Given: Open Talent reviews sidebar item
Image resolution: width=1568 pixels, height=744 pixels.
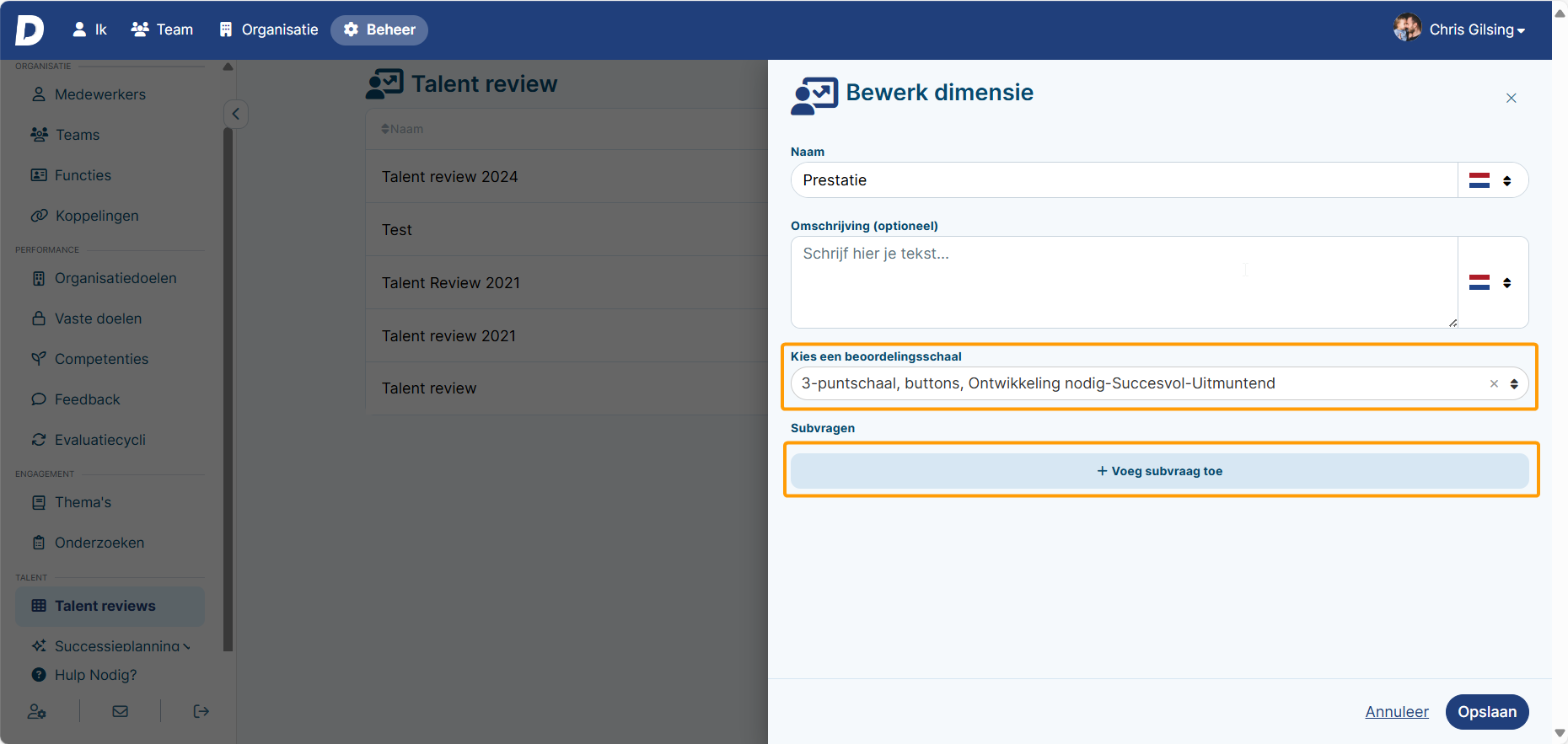Looking at the screenshot, I should [110, 606].
